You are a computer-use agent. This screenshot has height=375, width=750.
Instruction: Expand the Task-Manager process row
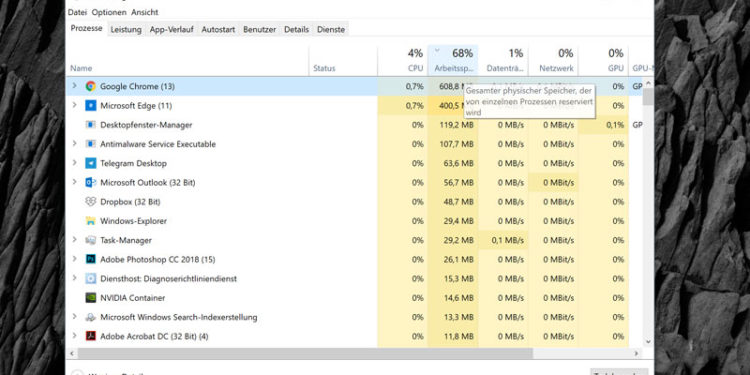pyautogui.click(x=74, y=240)
